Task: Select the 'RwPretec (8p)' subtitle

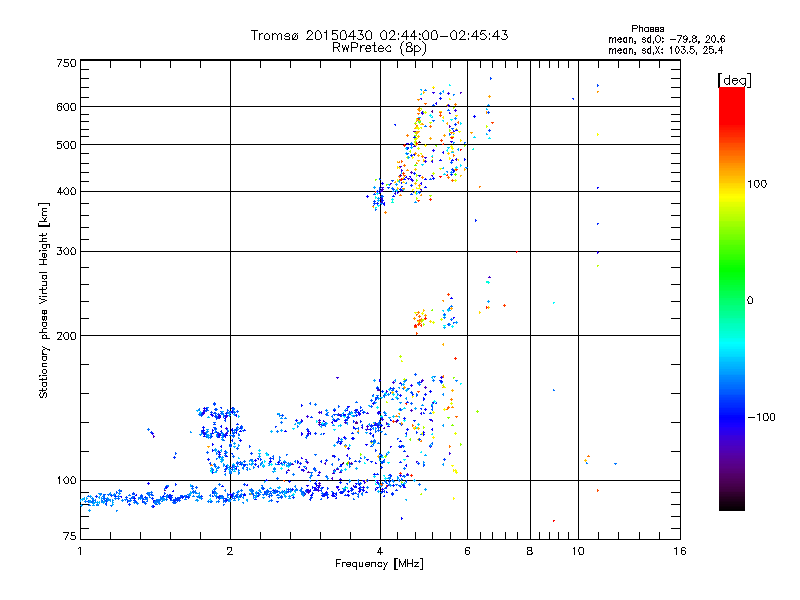Action: tap(379, 48)
